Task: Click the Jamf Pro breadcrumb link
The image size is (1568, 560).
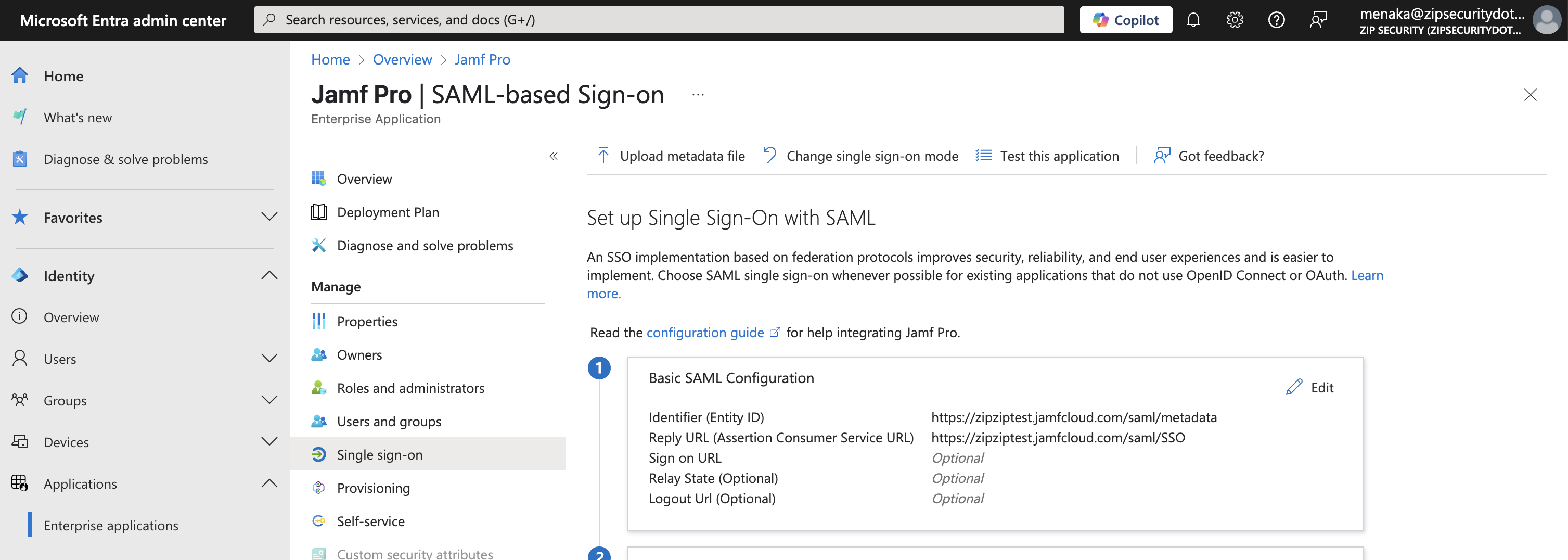Action: (x=482, y=60)
